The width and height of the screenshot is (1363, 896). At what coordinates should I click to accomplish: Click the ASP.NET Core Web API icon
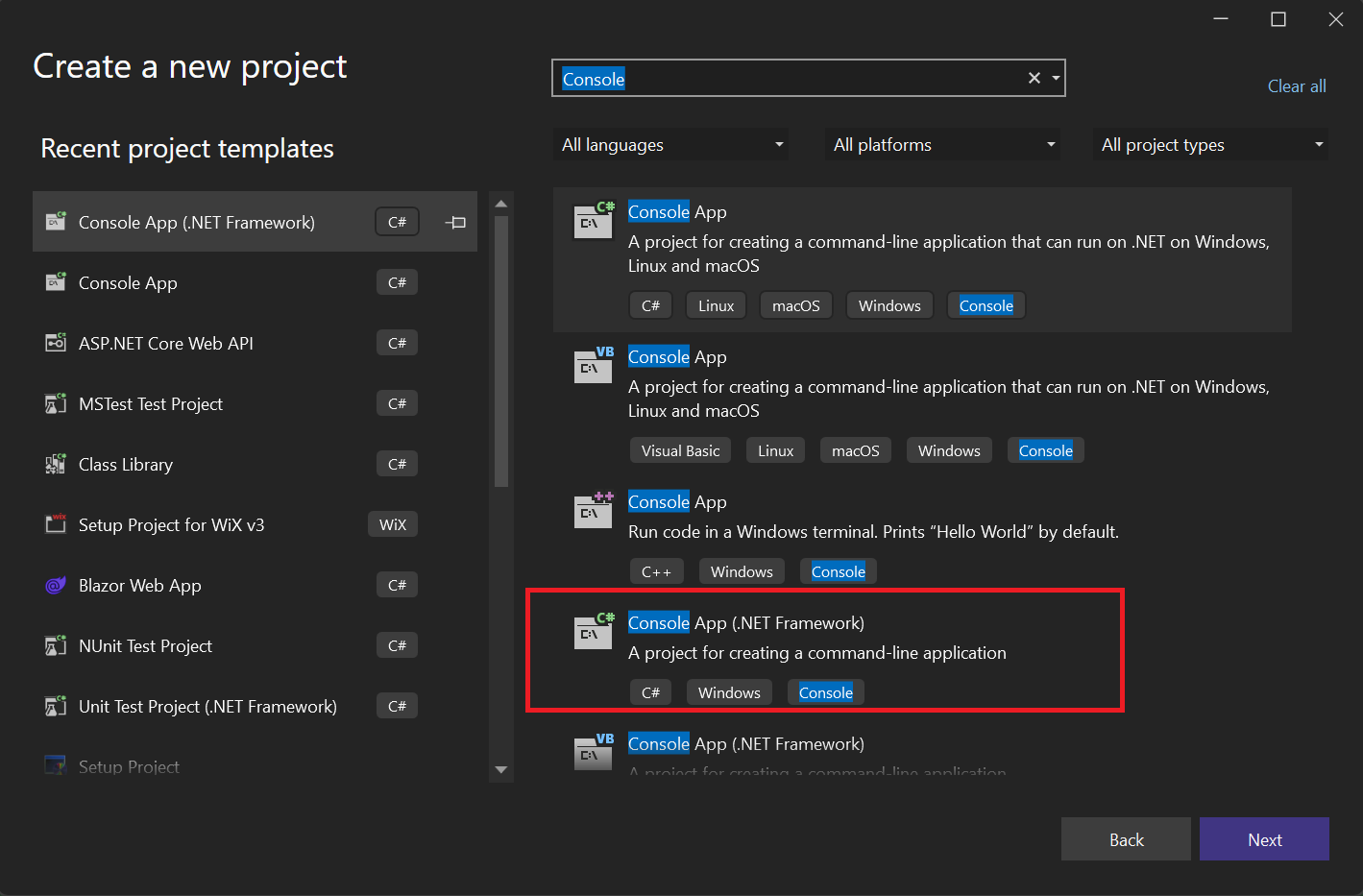(55, 342)
